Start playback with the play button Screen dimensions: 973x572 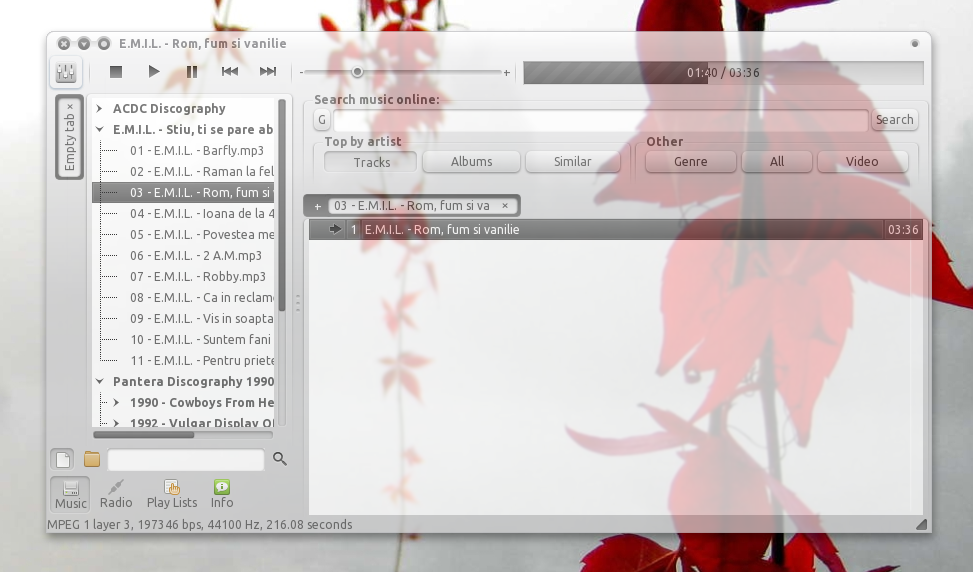(153, 72)
